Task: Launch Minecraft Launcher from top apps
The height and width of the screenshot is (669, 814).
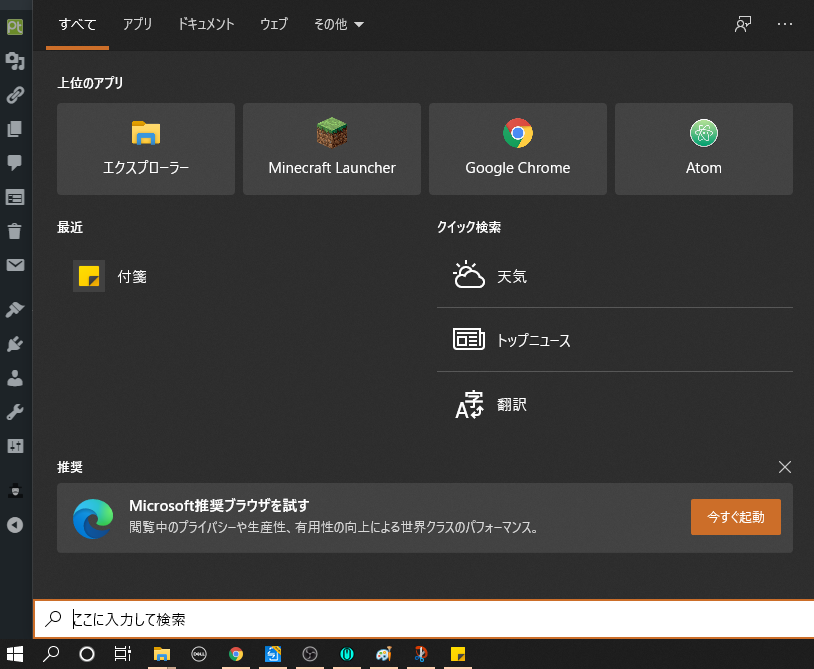Action: [332, 148]
